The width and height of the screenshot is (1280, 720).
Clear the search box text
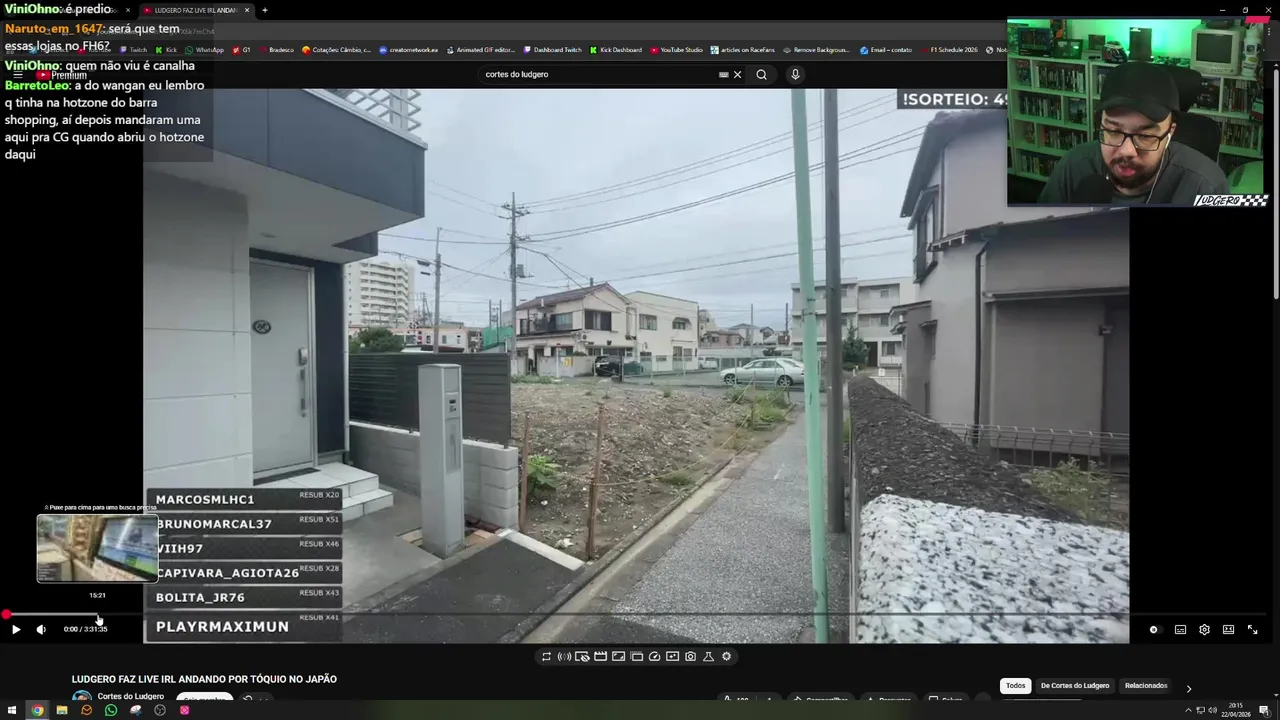point(738,74)
